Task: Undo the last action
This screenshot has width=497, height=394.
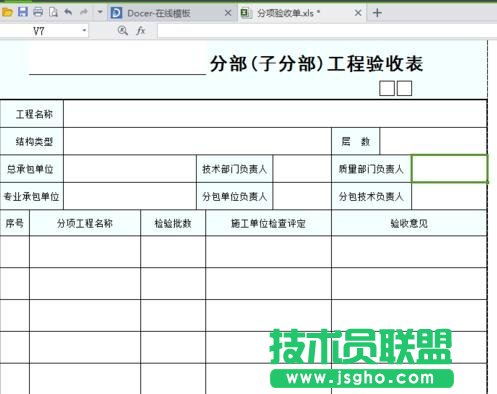Action: coord(68,12)
